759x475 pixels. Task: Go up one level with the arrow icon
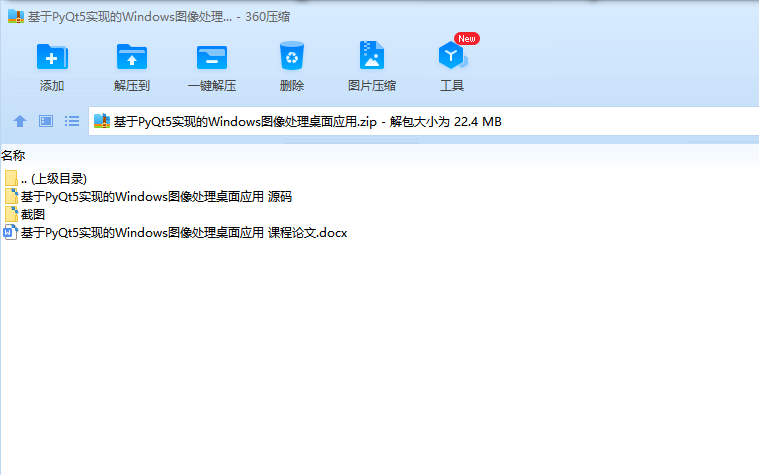20,121
